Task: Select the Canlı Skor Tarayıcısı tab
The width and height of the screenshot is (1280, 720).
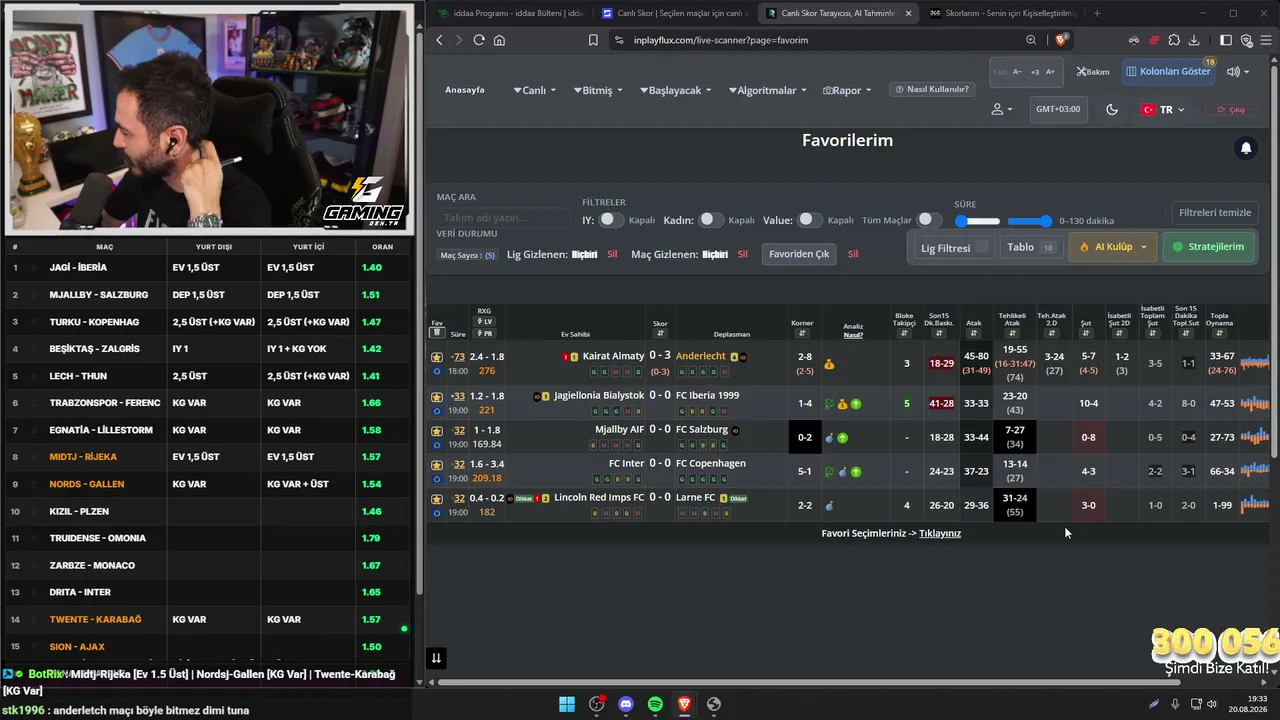Action: click(839, 13)
